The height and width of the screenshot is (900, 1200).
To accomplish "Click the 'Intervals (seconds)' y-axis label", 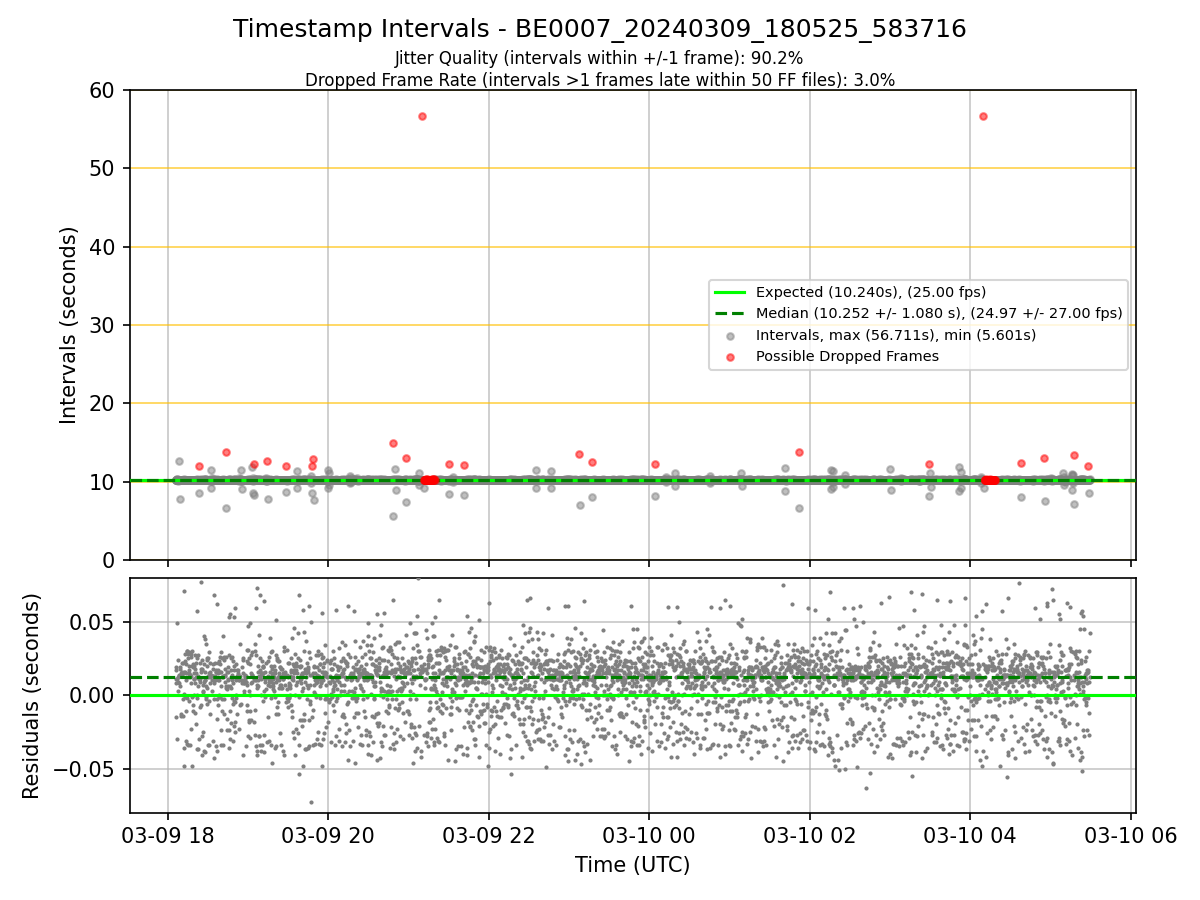I will point(68,325).
